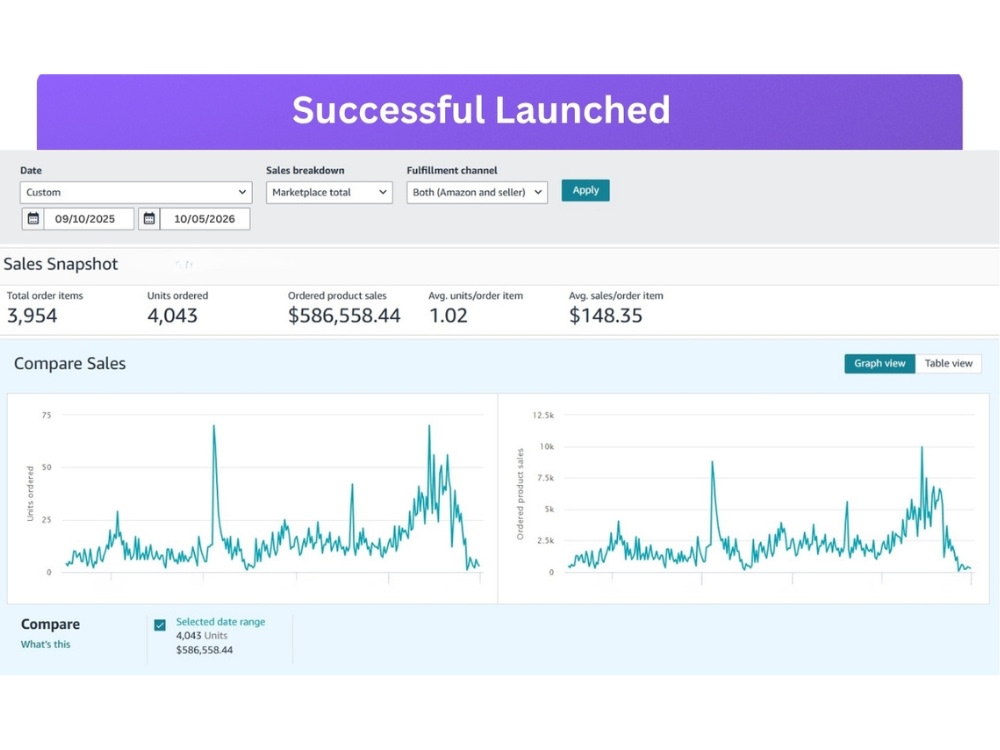This screenshot has width=1000, height=750.
Task: Open the end date calendar icon
Action: (149, 219)
